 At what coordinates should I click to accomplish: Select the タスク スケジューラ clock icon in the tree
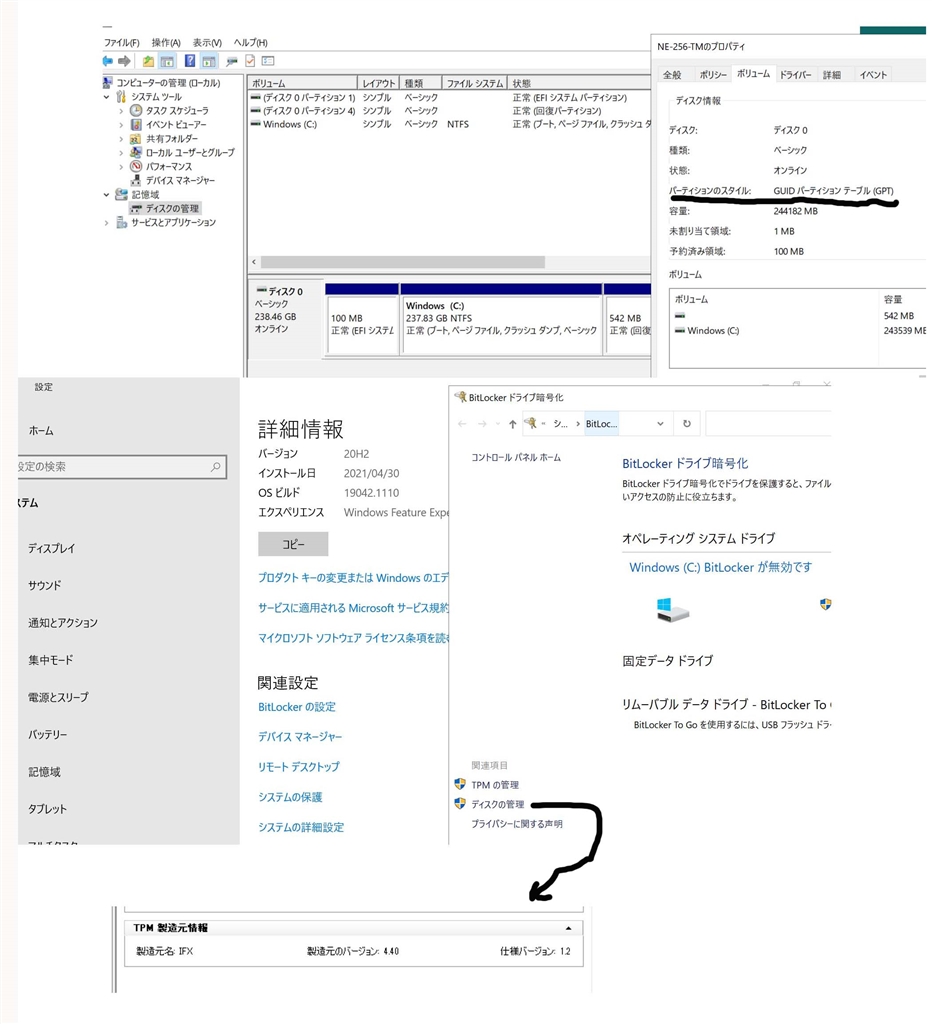(x=136, y=110)
